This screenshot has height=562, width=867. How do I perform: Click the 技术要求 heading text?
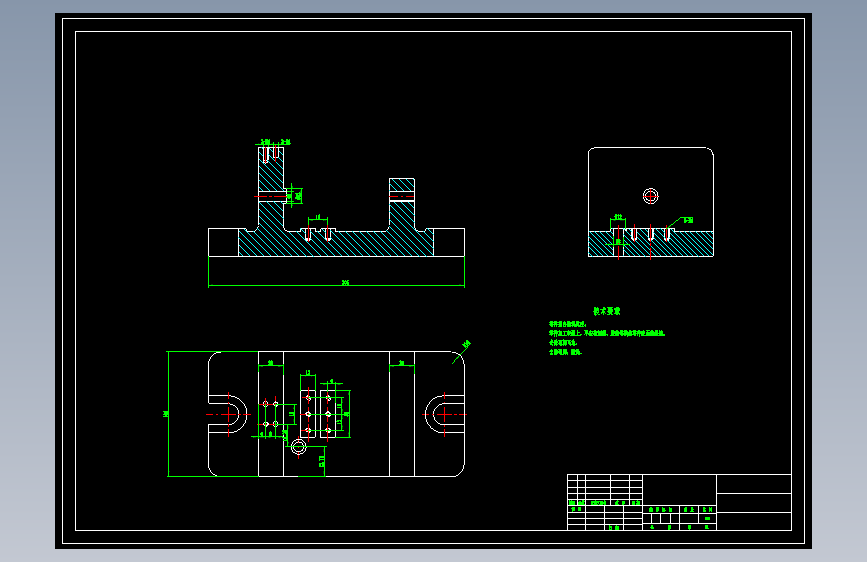click(x=607, y=311)
